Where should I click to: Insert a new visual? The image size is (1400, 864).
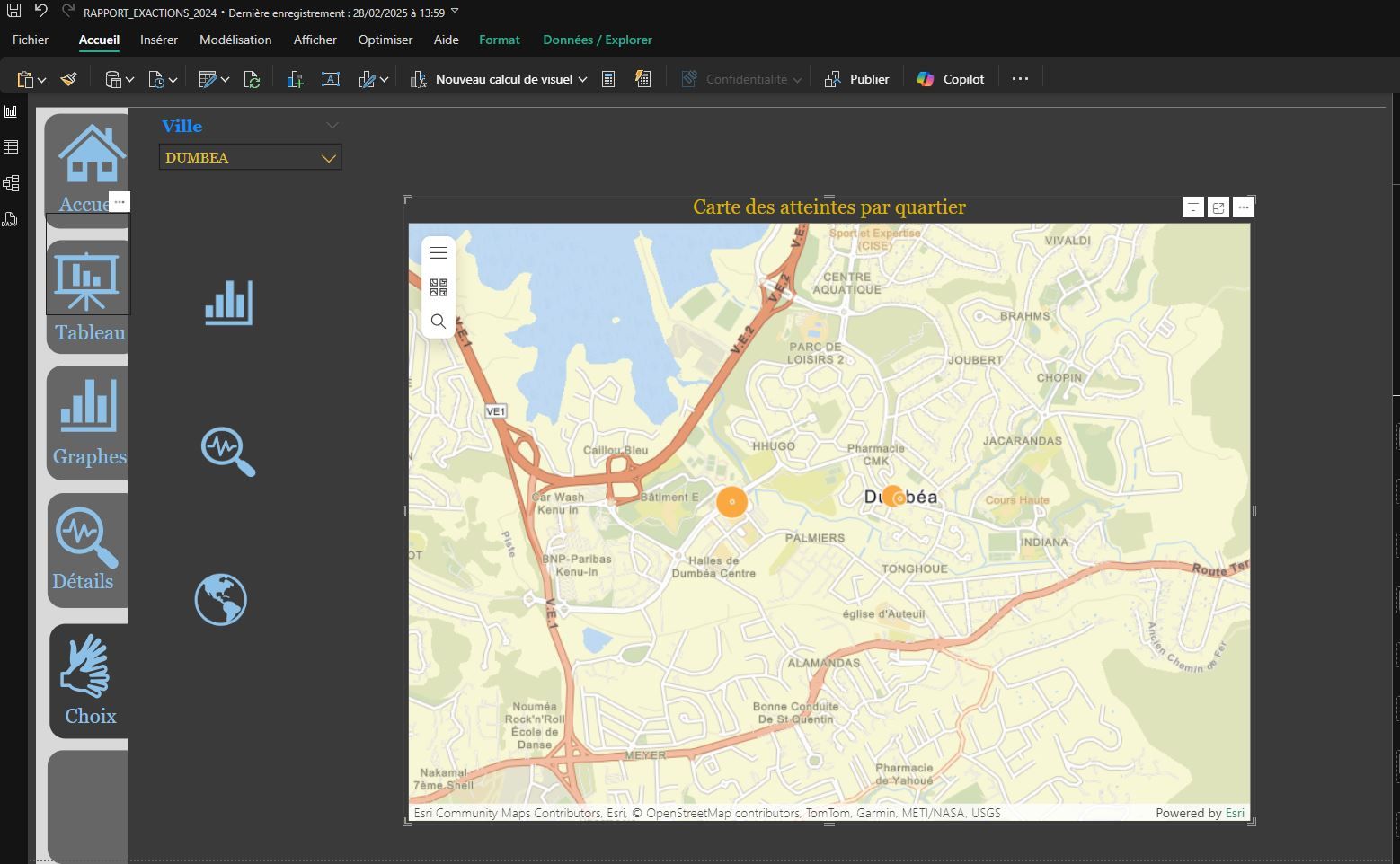coord(295,79)
